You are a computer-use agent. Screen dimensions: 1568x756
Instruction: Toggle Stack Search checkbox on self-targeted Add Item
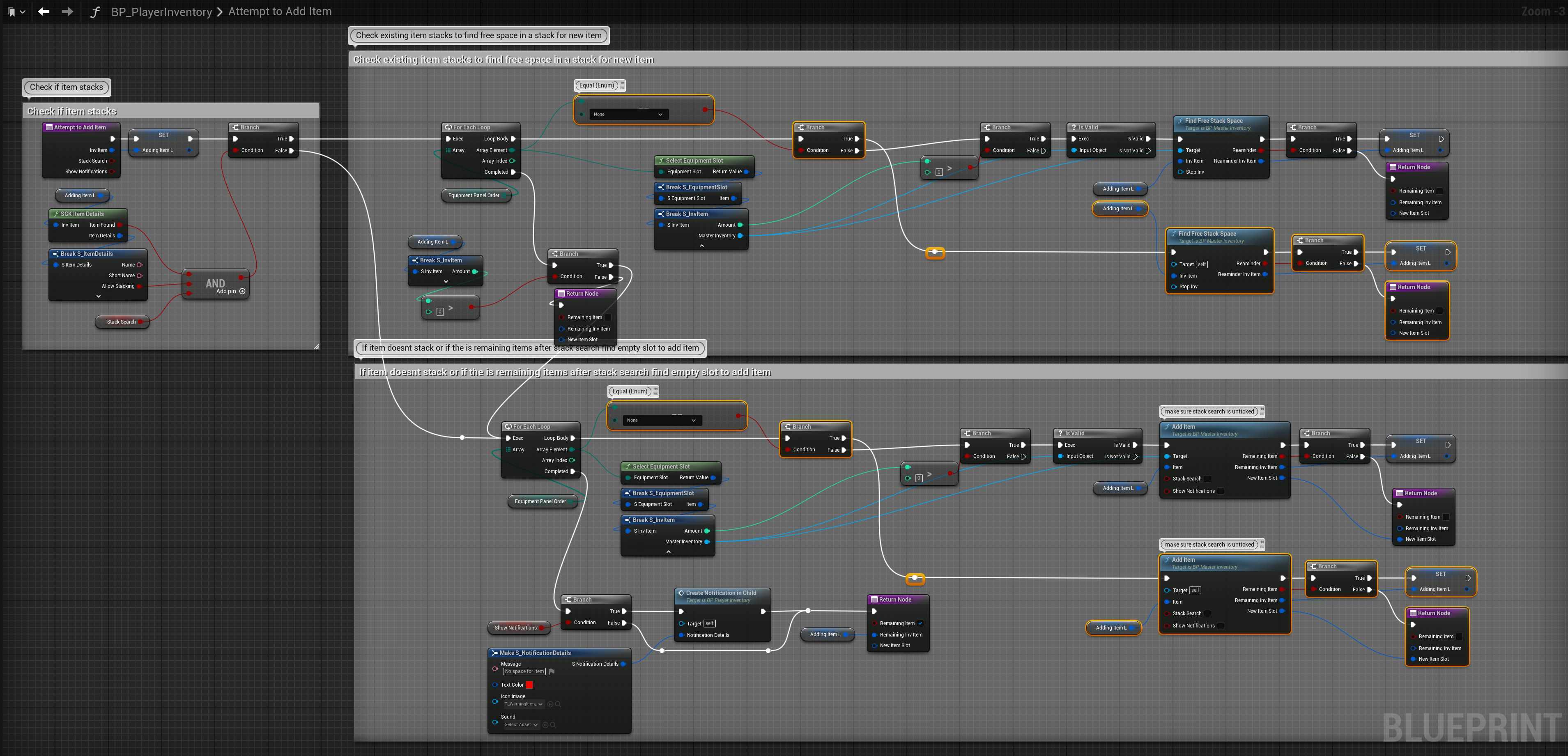click(1208, 614)
